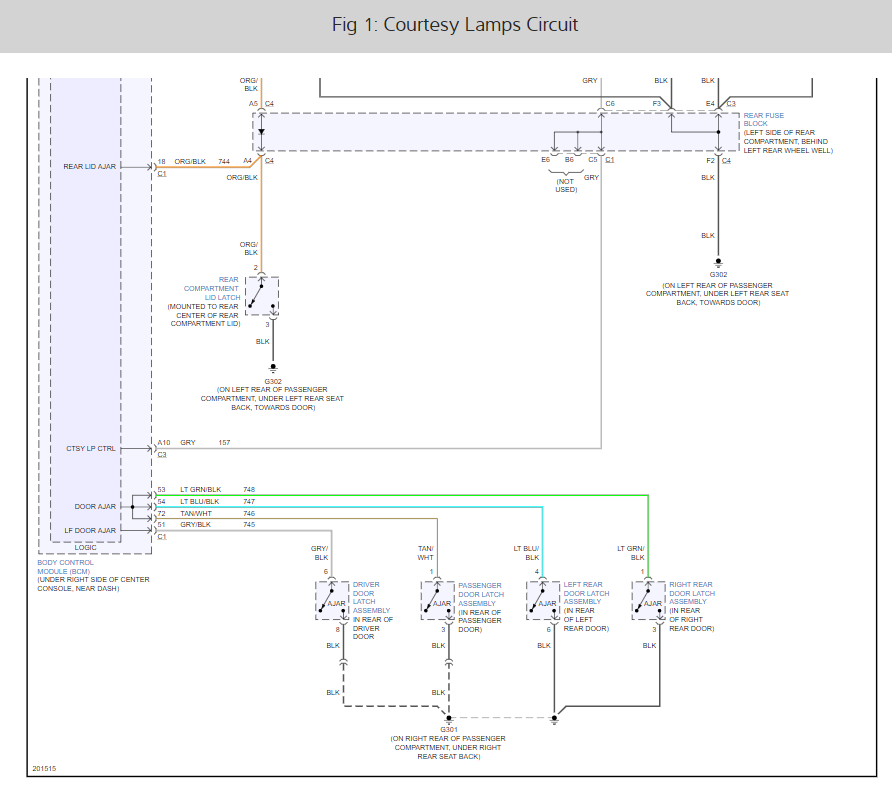Click the NOT USED terminals label

click(x=566, y=184)
